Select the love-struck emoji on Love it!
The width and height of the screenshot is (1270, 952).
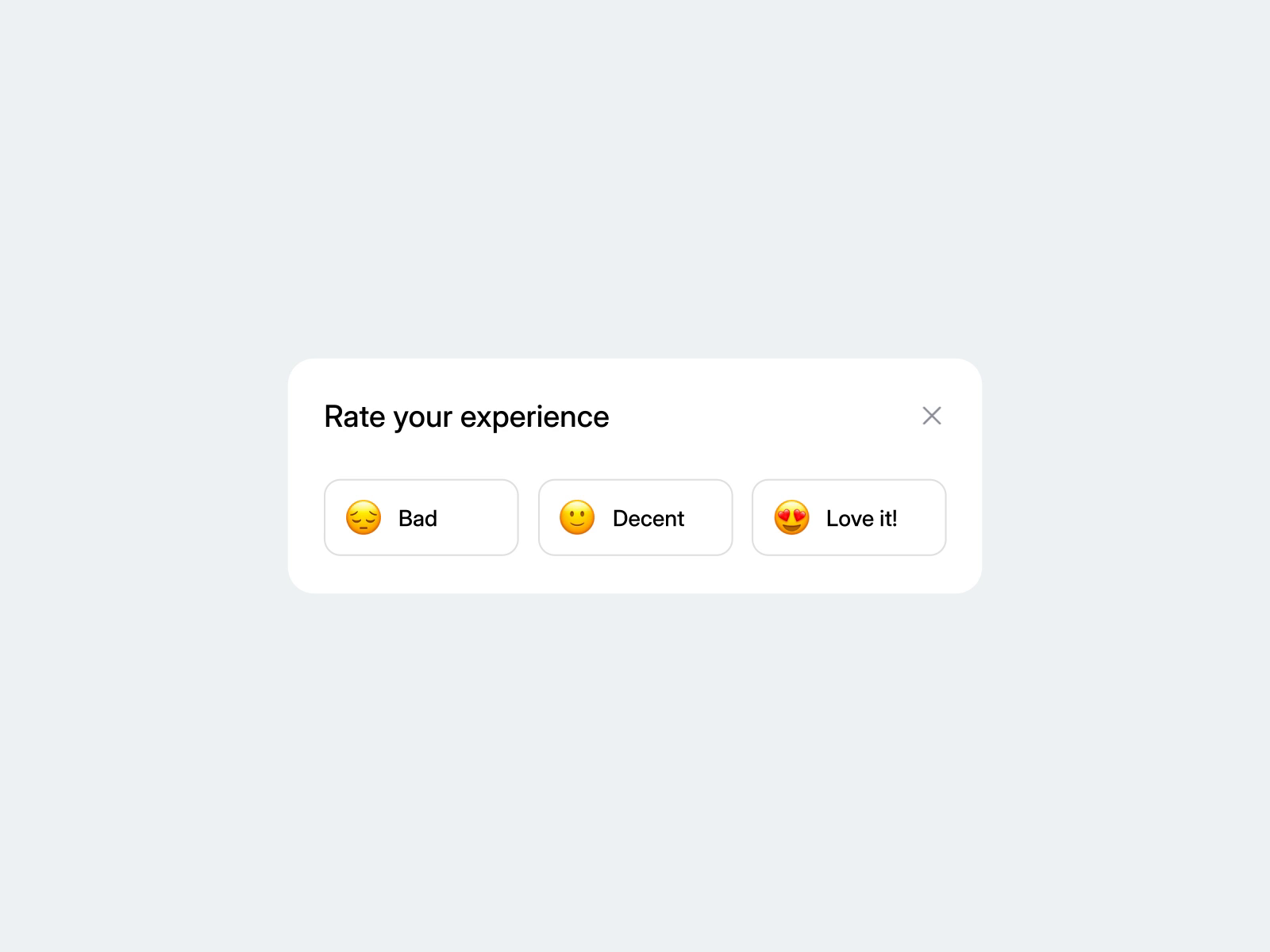pyautogui.click(x=790, y=518)
